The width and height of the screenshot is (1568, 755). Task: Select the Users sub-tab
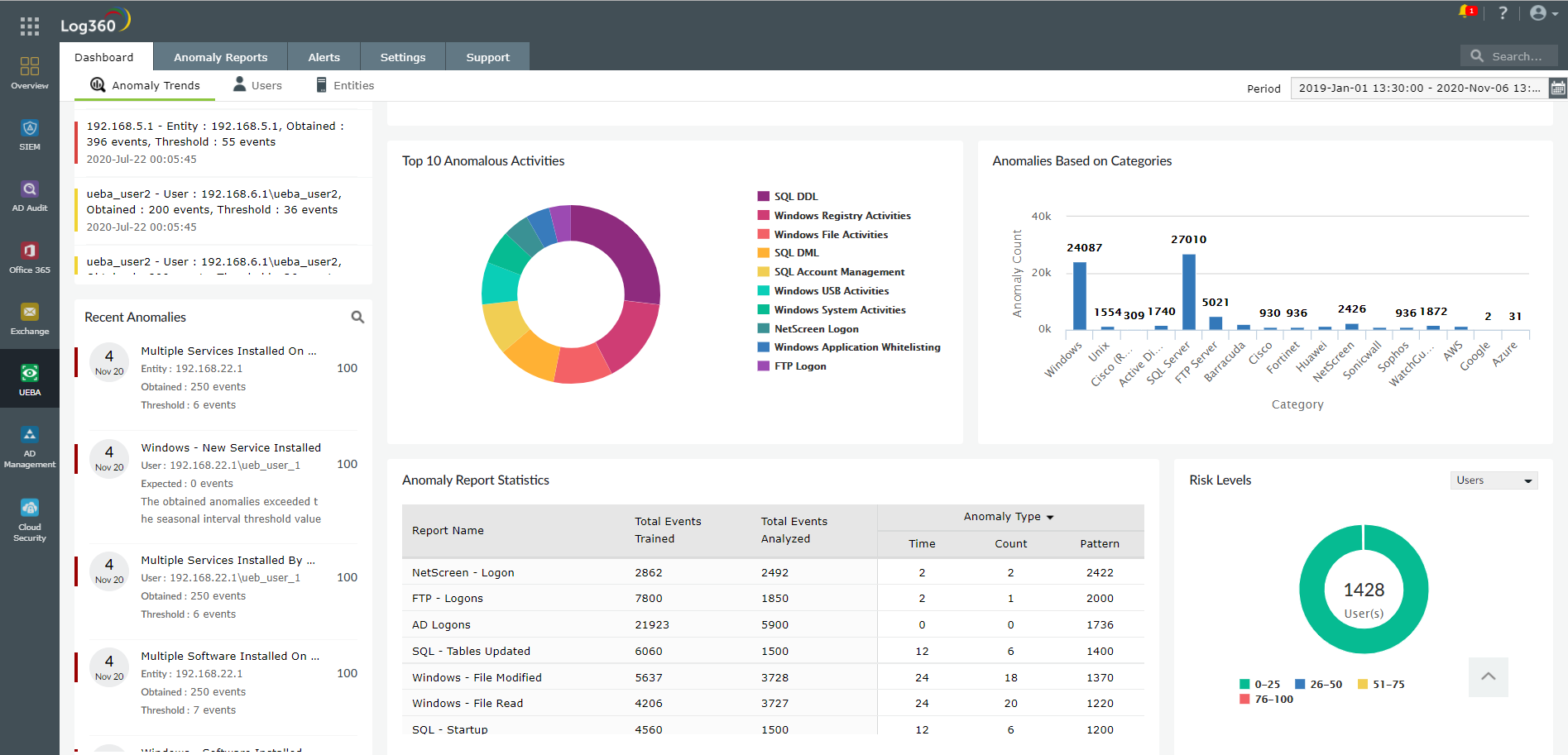pos(257,85)
